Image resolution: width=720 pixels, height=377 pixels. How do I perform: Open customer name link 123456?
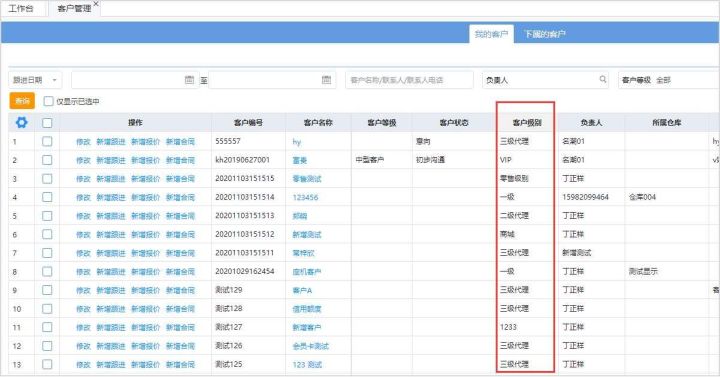[x=305, y=197]
